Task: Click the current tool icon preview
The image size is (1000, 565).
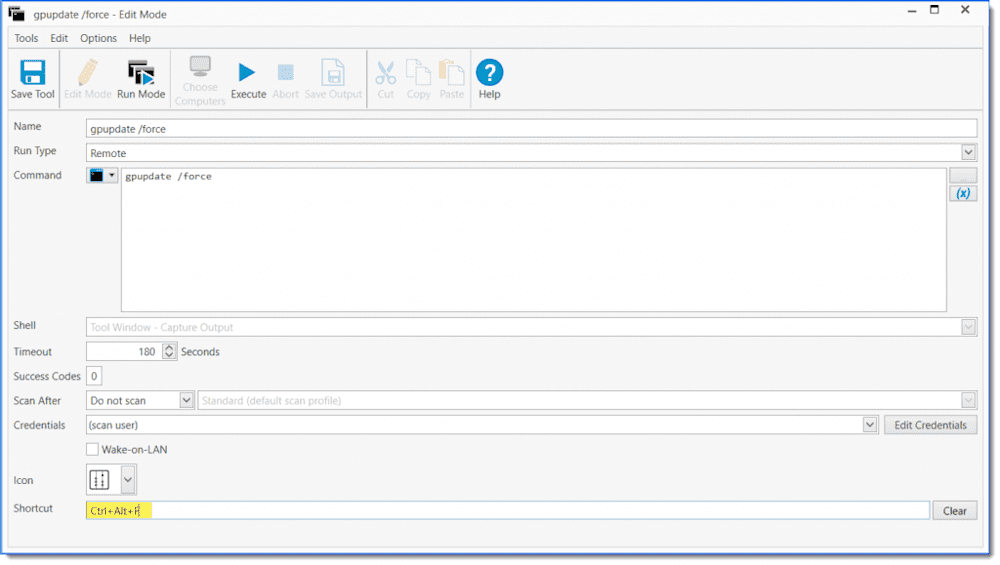Action: tap(100, 480)
